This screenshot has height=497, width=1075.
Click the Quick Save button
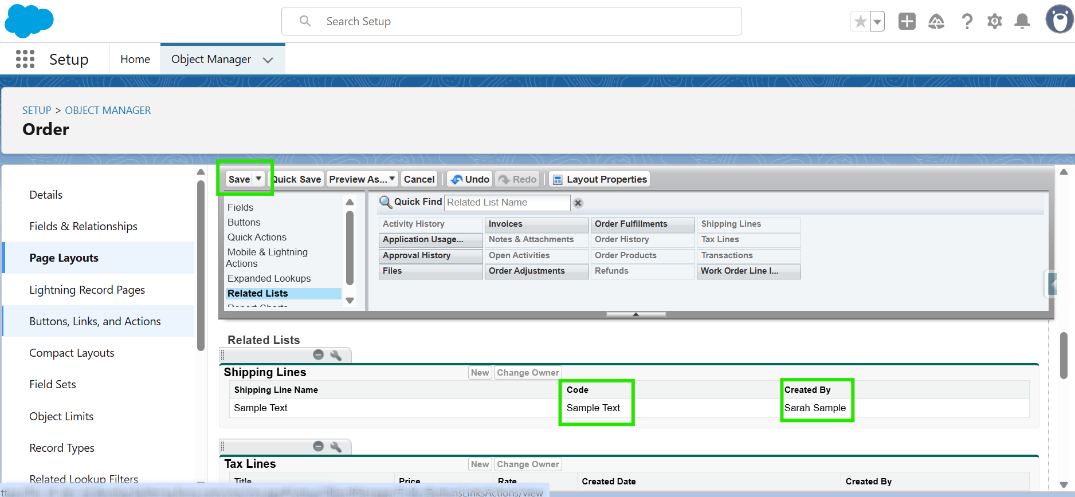pos(297,179)
